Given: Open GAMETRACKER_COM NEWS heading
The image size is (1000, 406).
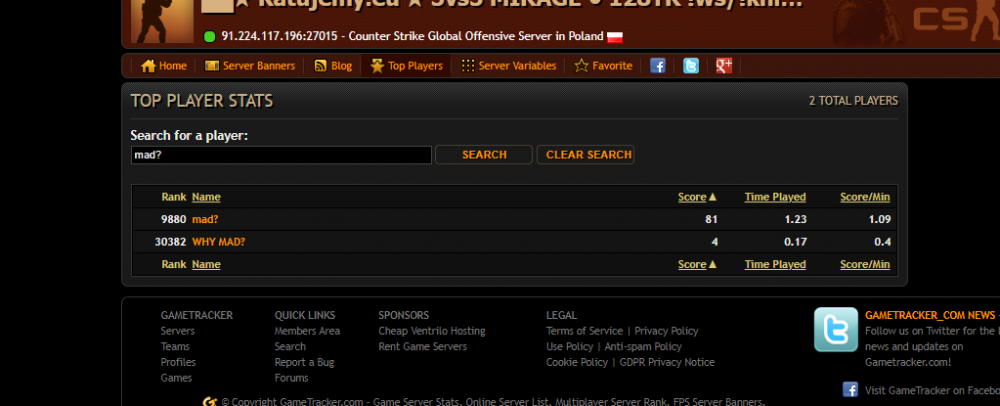Looking at the screenshot, I should pos(930,315).
